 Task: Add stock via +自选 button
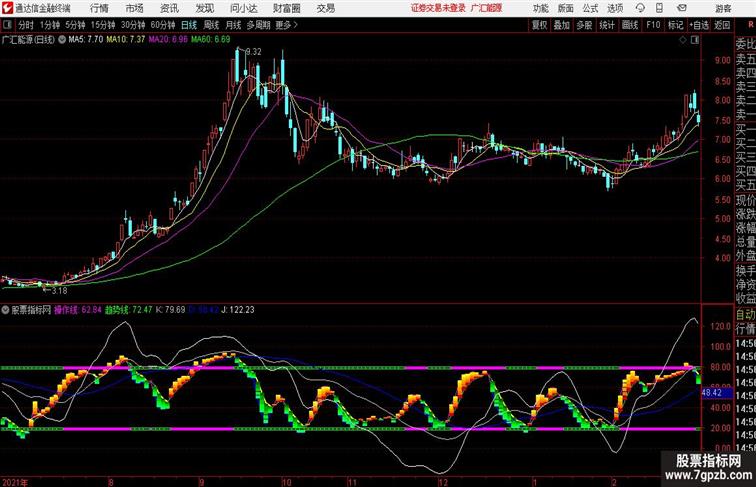[x=699, y=25]
